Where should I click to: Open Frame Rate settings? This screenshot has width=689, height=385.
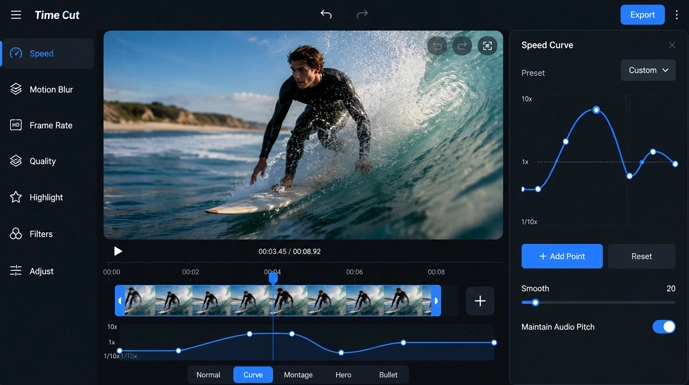coord(47,125)
